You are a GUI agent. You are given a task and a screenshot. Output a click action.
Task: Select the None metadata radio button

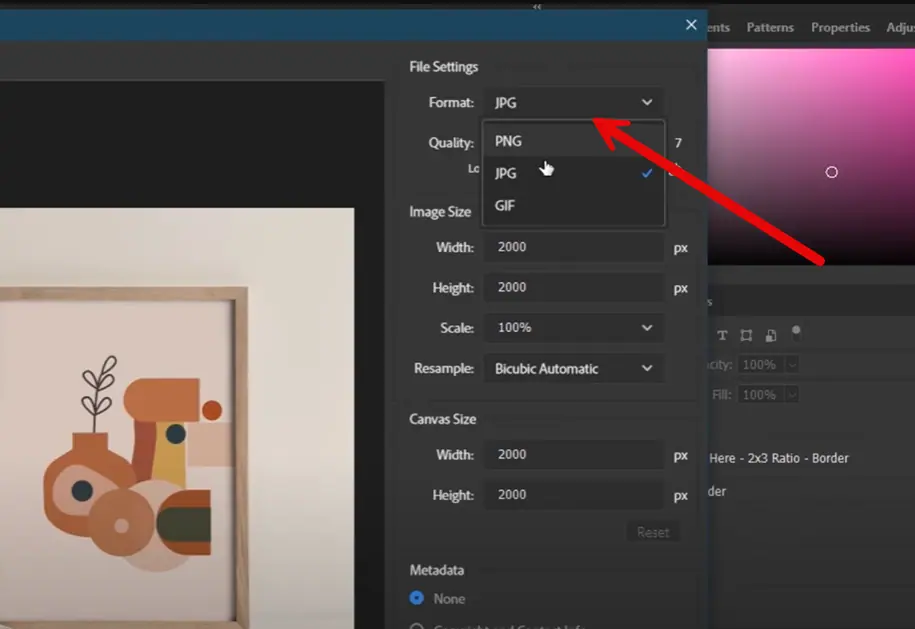[417, 598]
